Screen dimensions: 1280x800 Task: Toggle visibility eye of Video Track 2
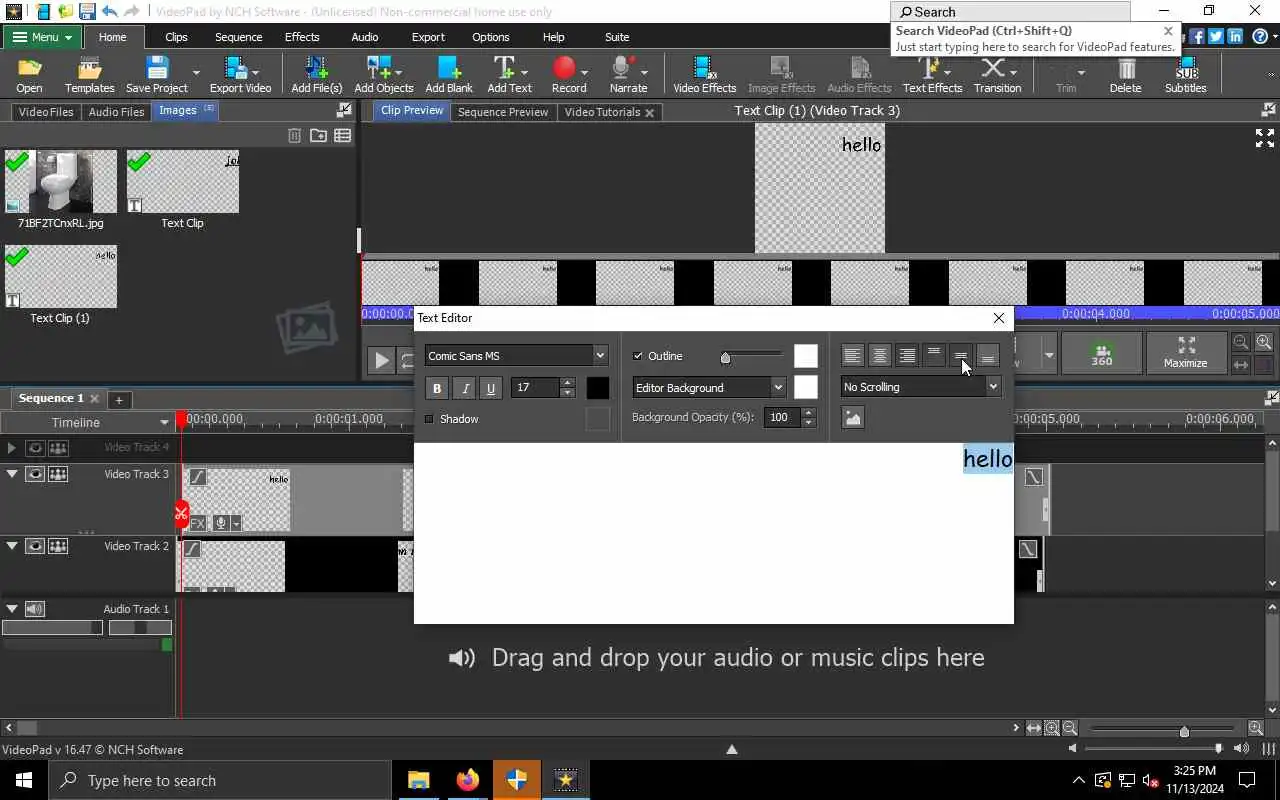point(35,546)
